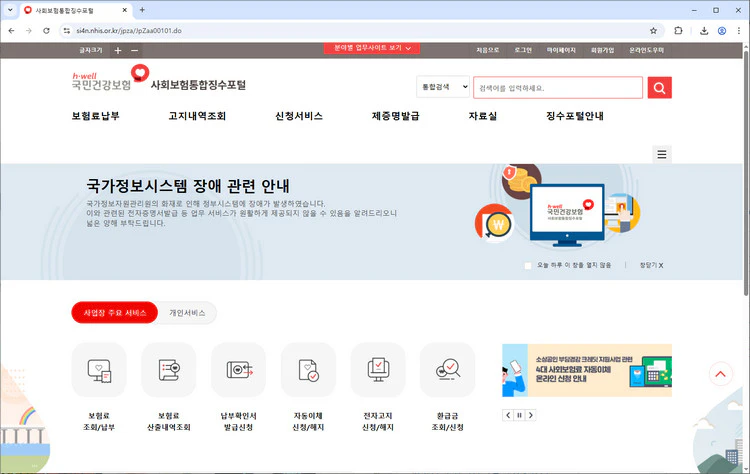Click 국가정보시스템 장애 관련 안내 heading
750x474 pixels.
188,186
